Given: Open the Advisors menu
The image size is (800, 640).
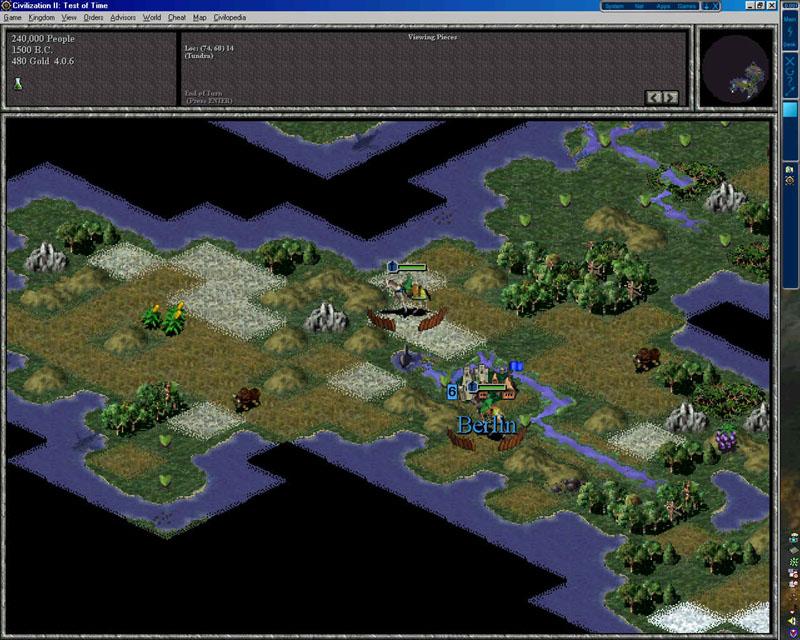Looking at the screenshot, I should [123, 17].
